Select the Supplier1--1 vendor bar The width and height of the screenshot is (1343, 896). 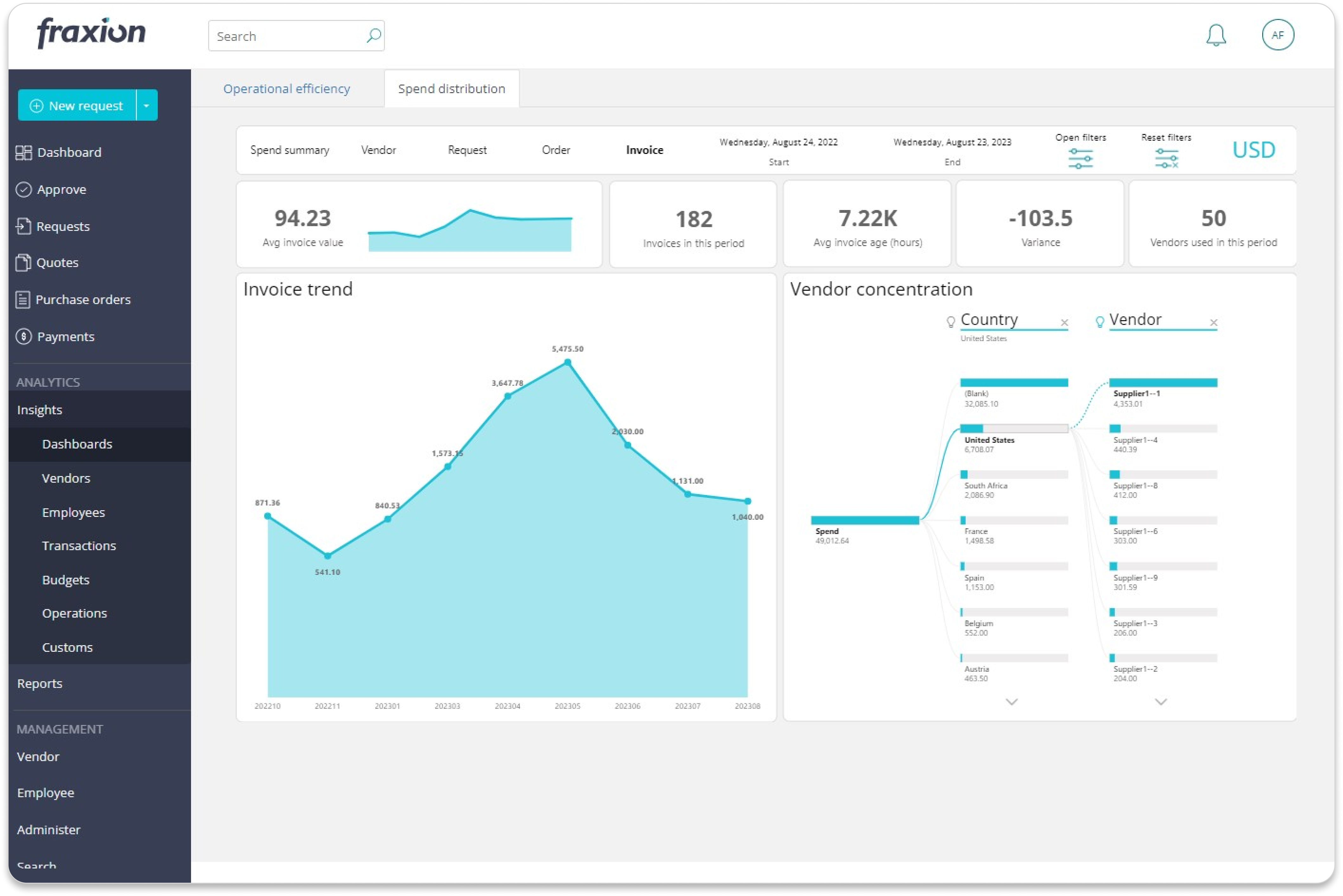(x=1163, y=383)
